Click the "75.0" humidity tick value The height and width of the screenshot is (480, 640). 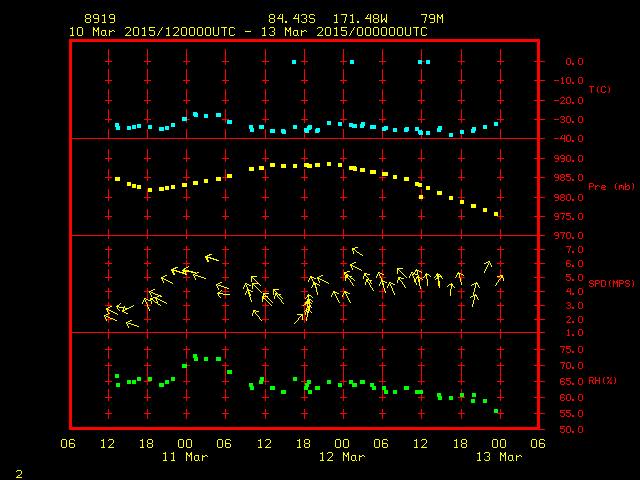tap(571, 350)
